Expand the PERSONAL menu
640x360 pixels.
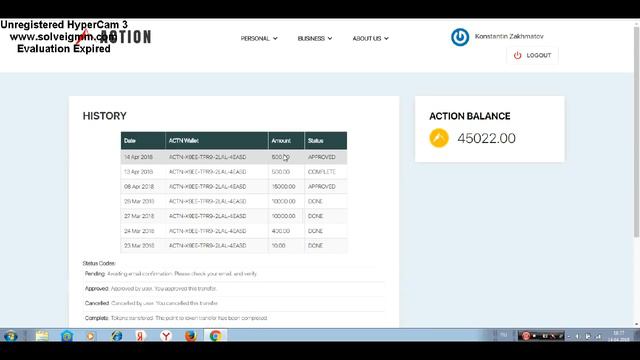259,38
